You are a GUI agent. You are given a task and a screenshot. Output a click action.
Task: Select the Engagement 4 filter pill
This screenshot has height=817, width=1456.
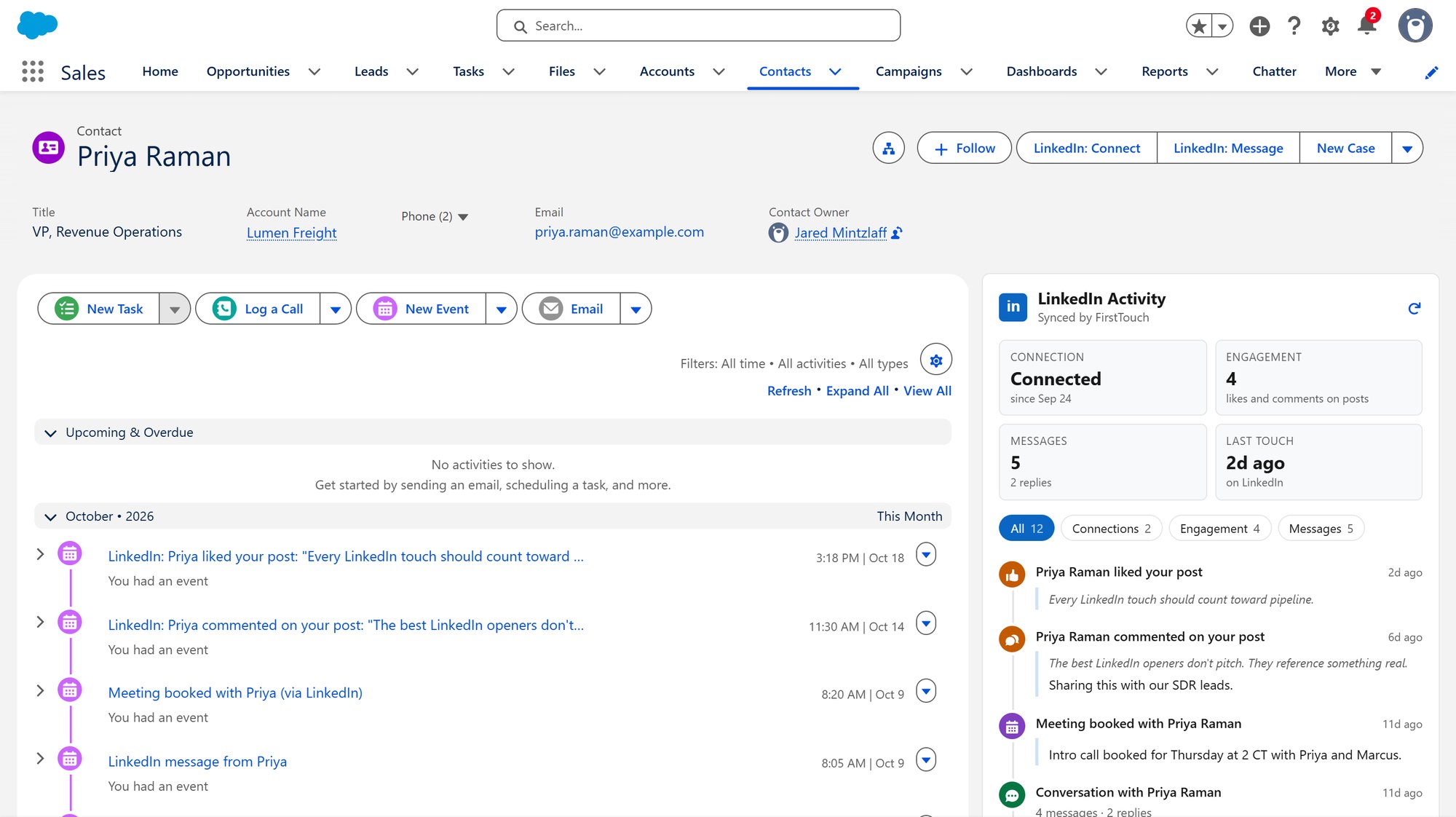tap(1219, 529)
